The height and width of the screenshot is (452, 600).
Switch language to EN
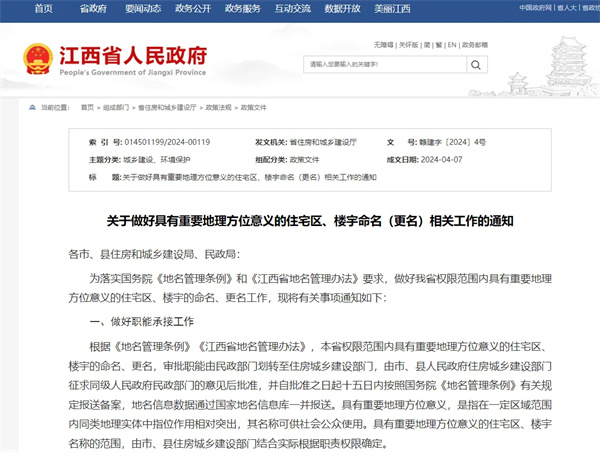coord(452,45)
